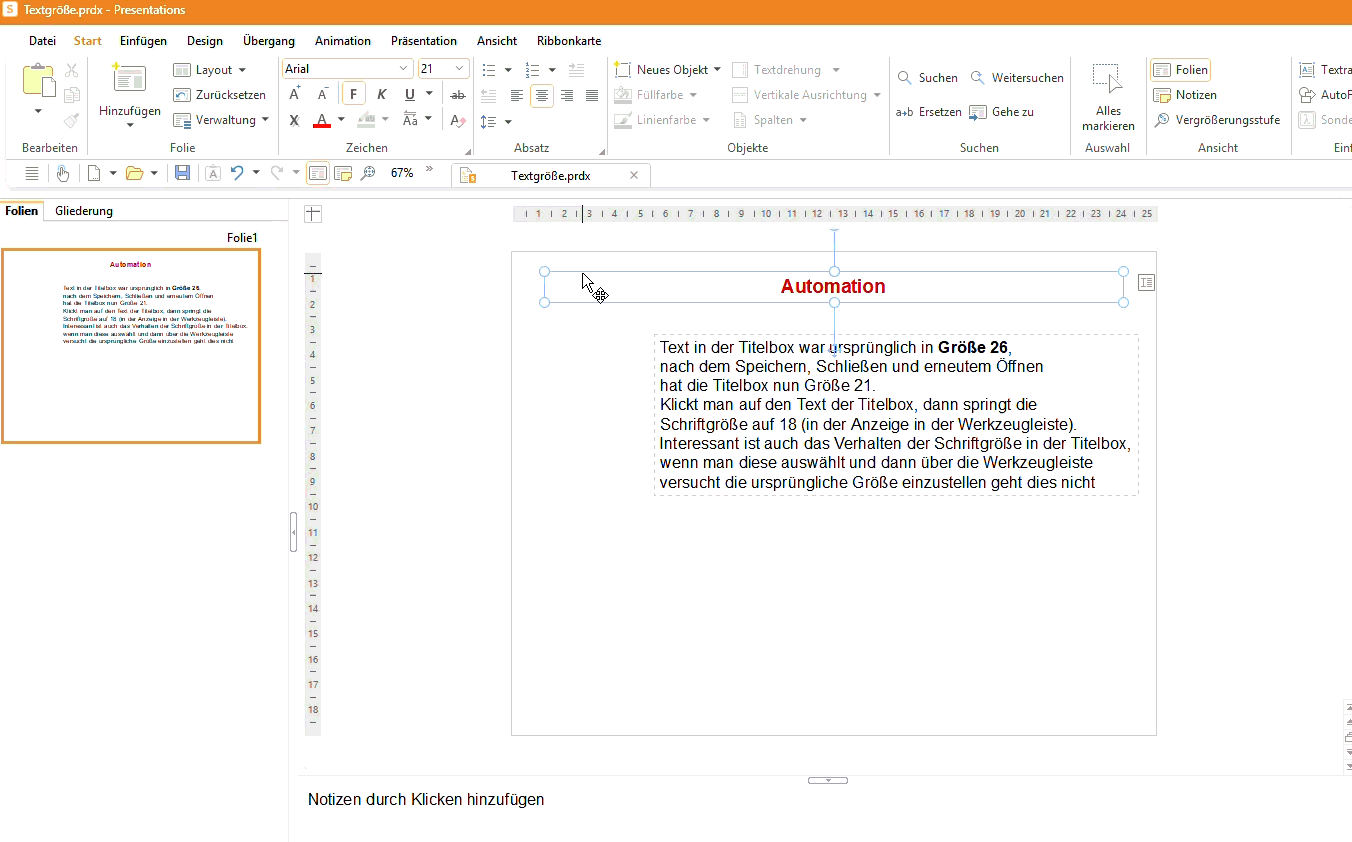Click Ersetzen replace button
Image resolution: width=1352 pixels, height=842 pixels.
tap(929, 112)
